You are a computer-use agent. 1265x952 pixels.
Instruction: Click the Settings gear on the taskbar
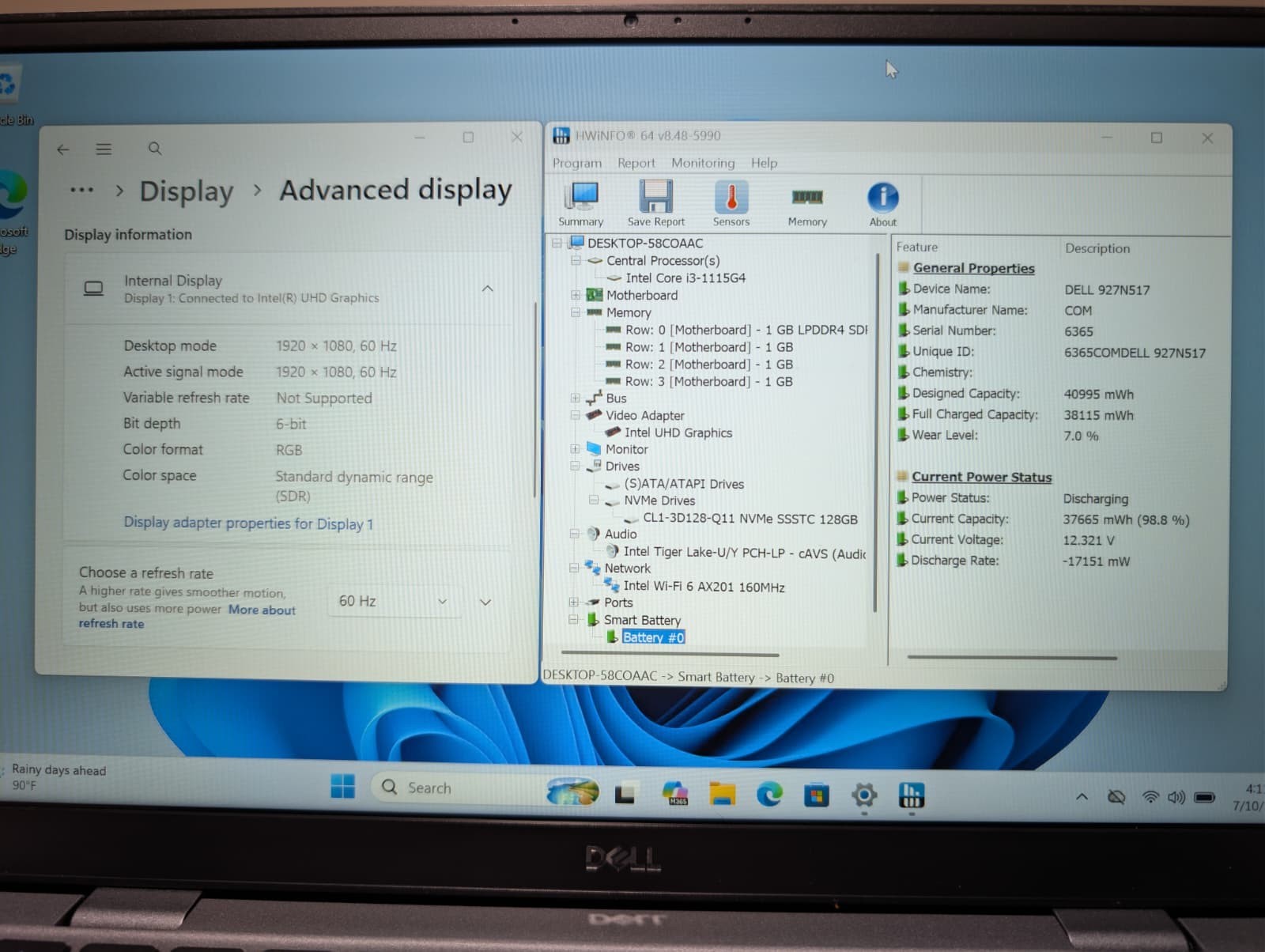pos(864,795)
